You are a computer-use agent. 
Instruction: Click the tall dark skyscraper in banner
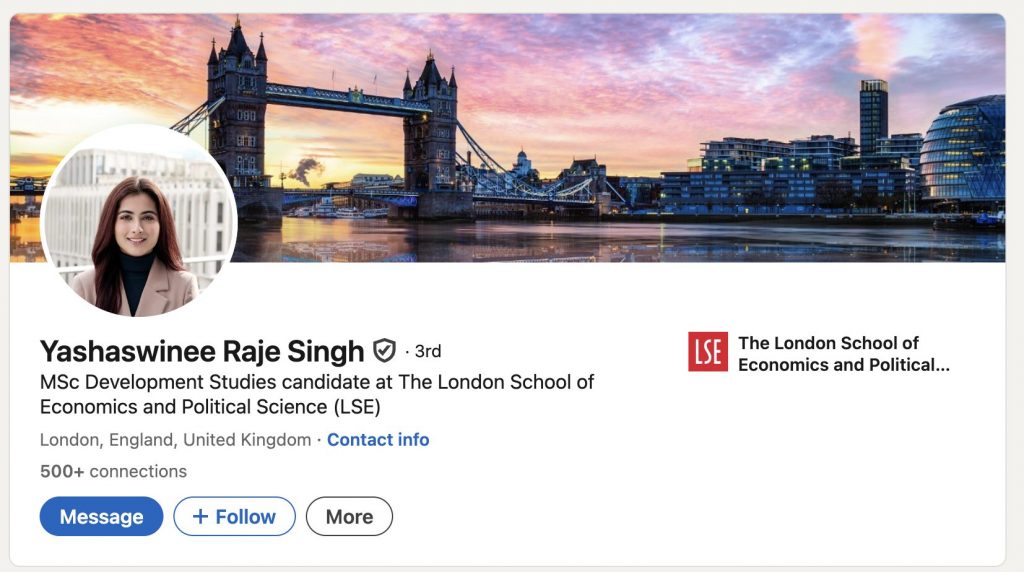[873, 115]
